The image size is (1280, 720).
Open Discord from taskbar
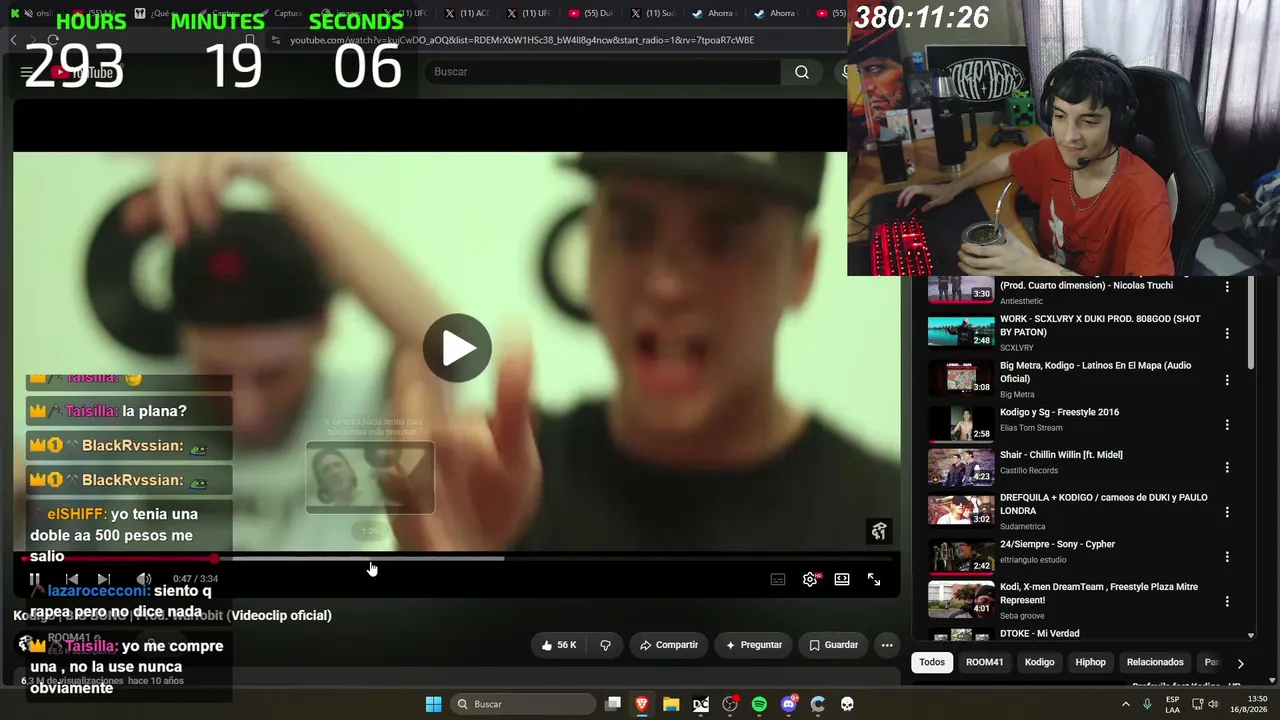pos(789,704)
